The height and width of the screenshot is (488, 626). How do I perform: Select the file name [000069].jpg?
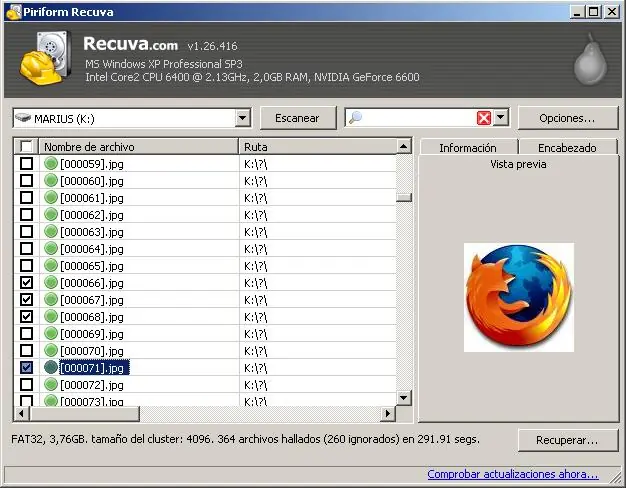coord(92,333)
